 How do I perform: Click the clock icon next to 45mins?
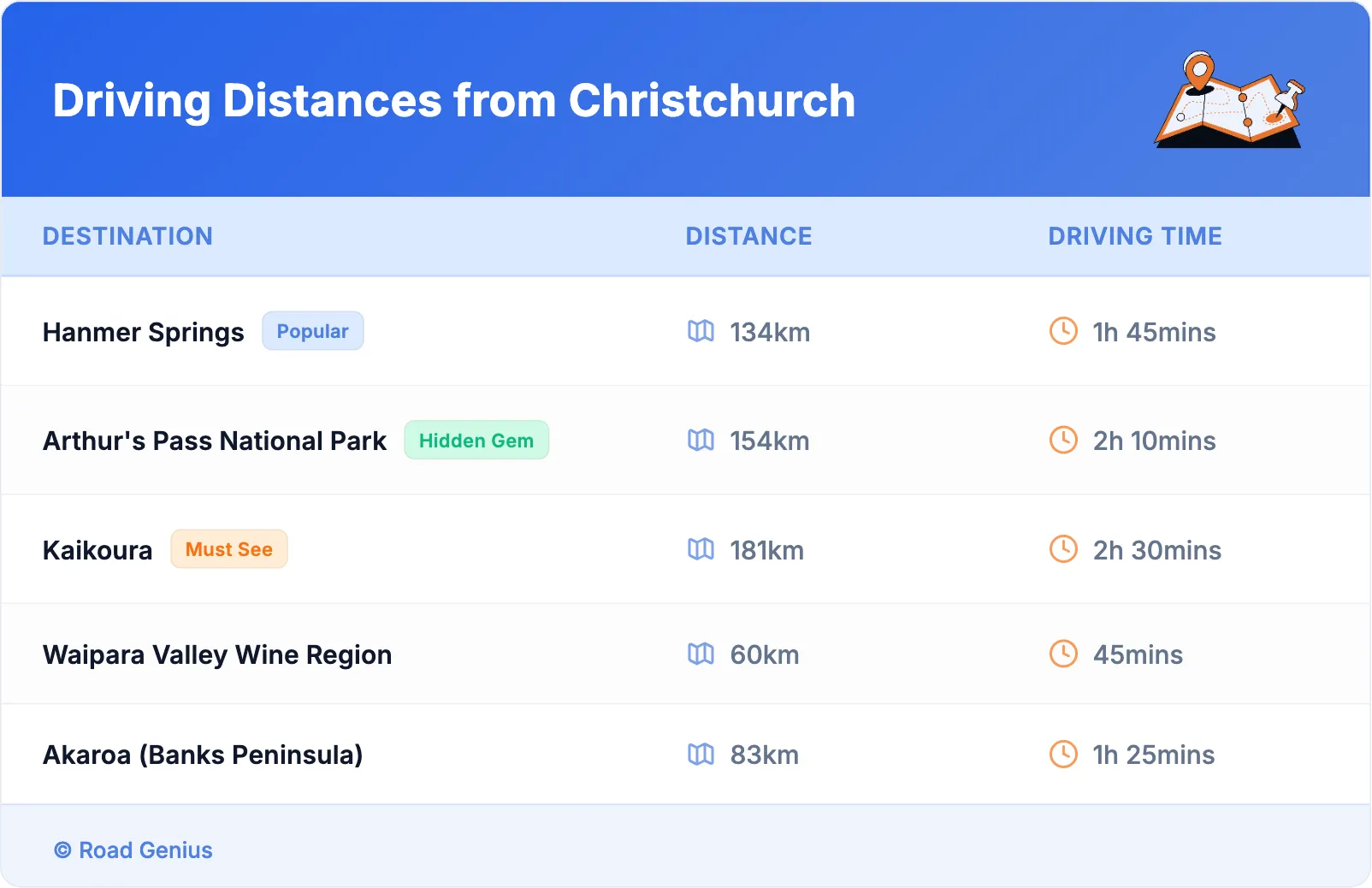click(x=1063, y=654)
